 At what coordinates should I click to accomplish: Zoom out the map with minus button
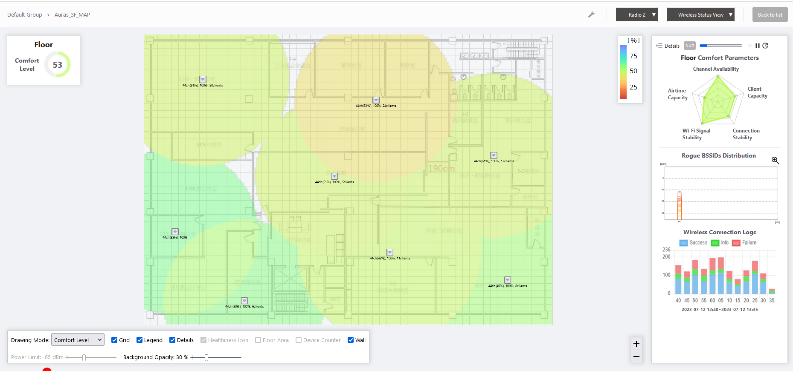636,356
